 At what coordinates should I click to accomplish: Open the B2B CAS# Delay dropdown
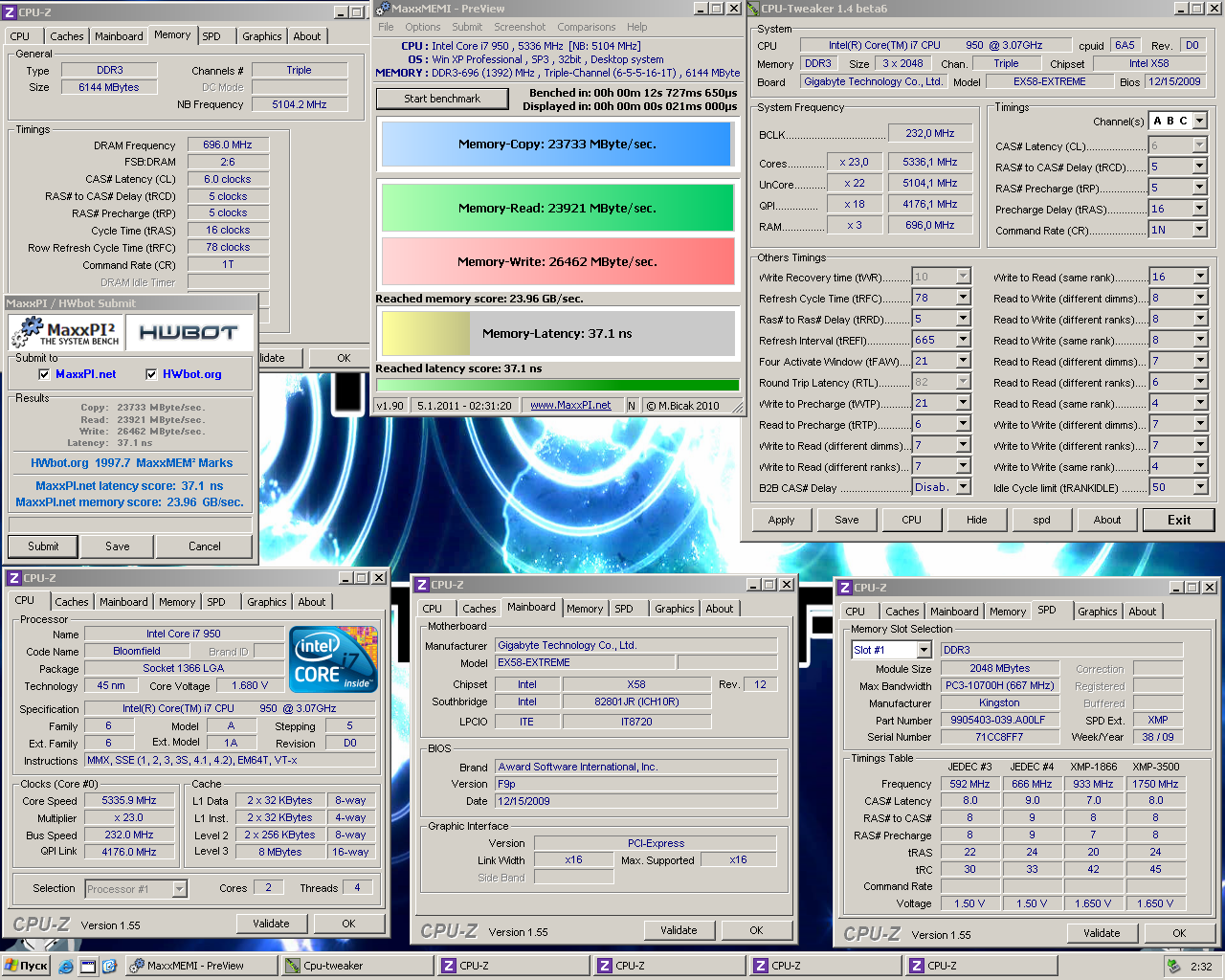click(964, 487)
